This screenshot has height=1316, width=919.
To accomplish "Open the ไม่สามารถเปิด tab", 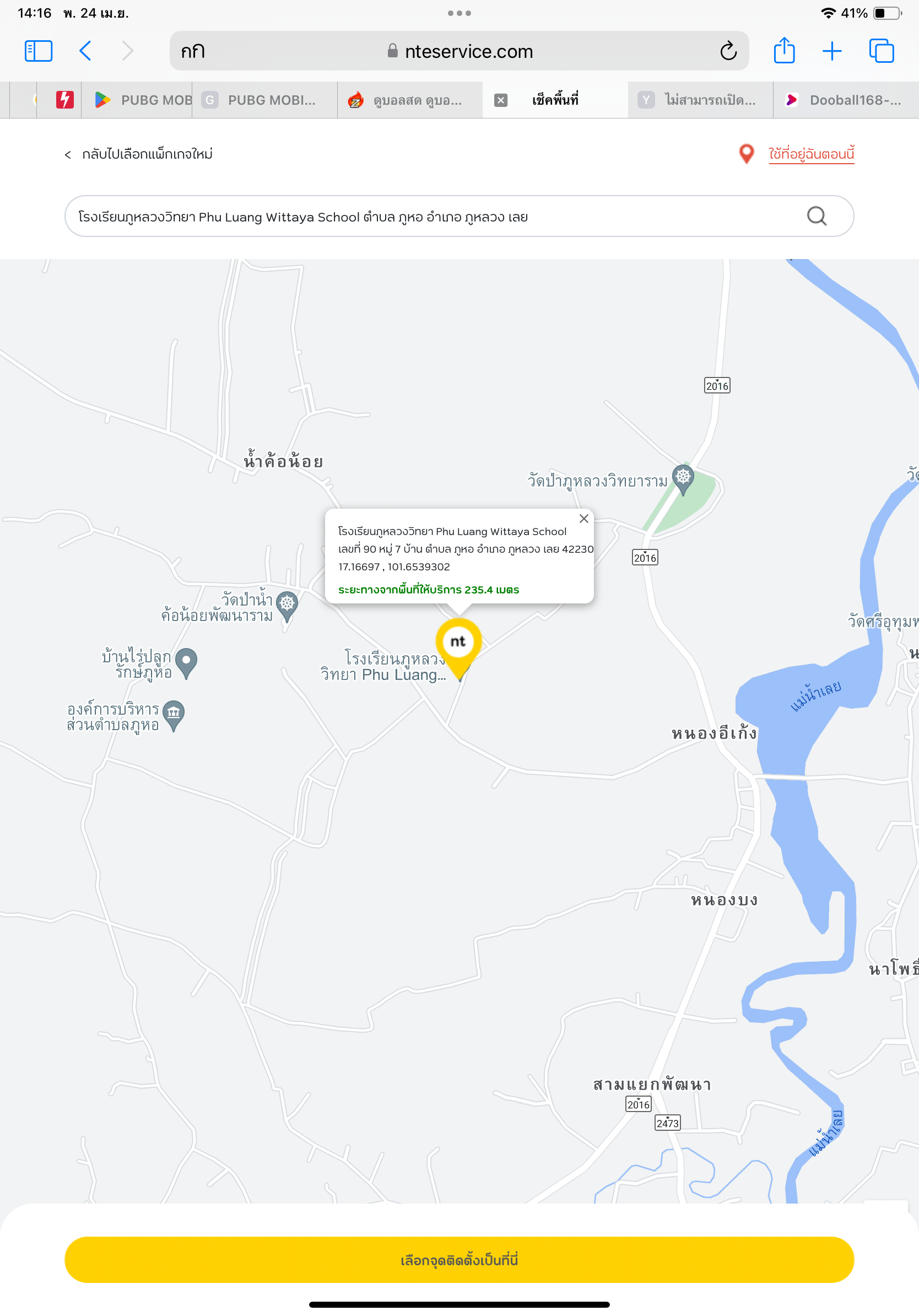I will click(x=701, y=100).
